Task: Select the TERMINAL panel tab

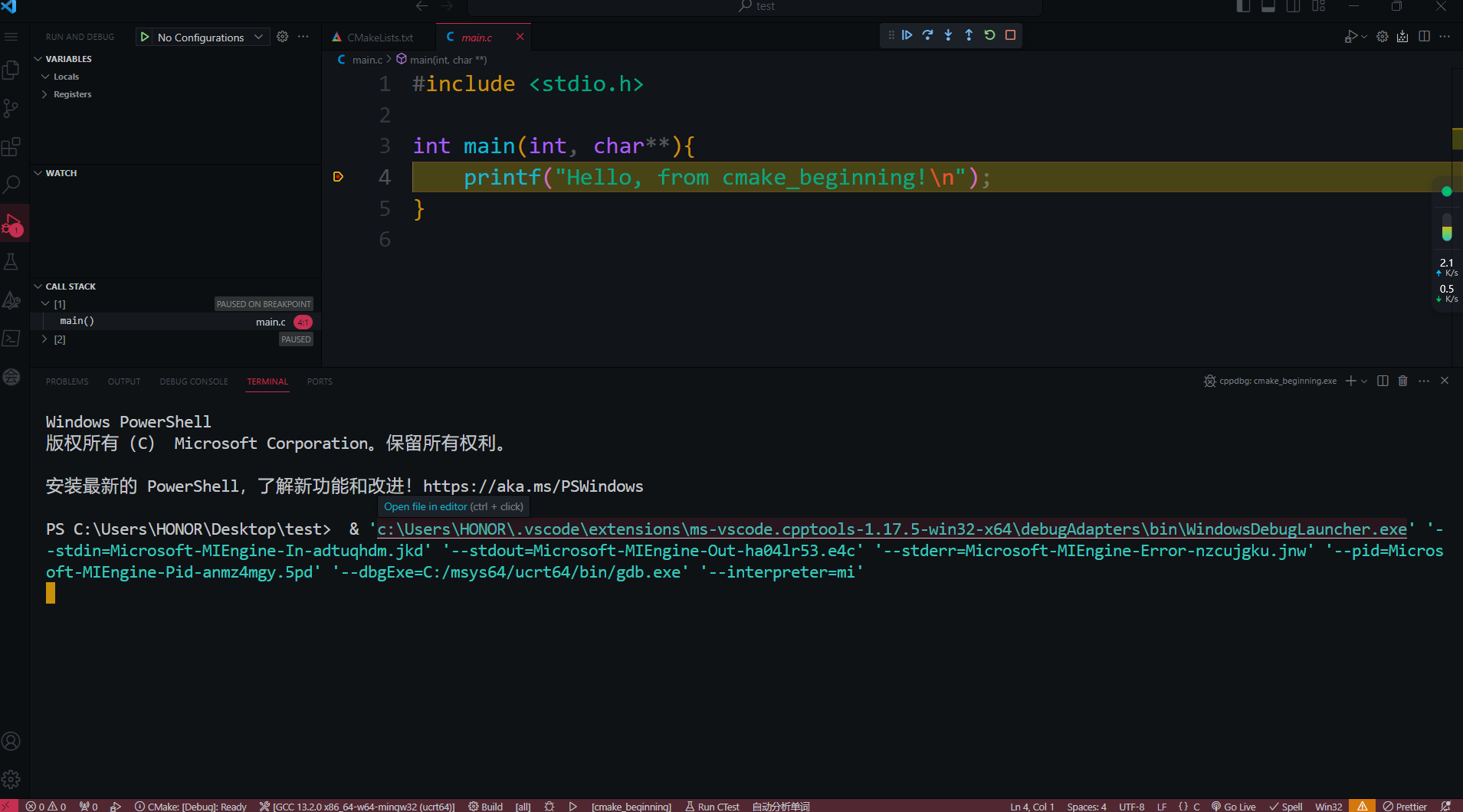Action: (x=267, y=381)
